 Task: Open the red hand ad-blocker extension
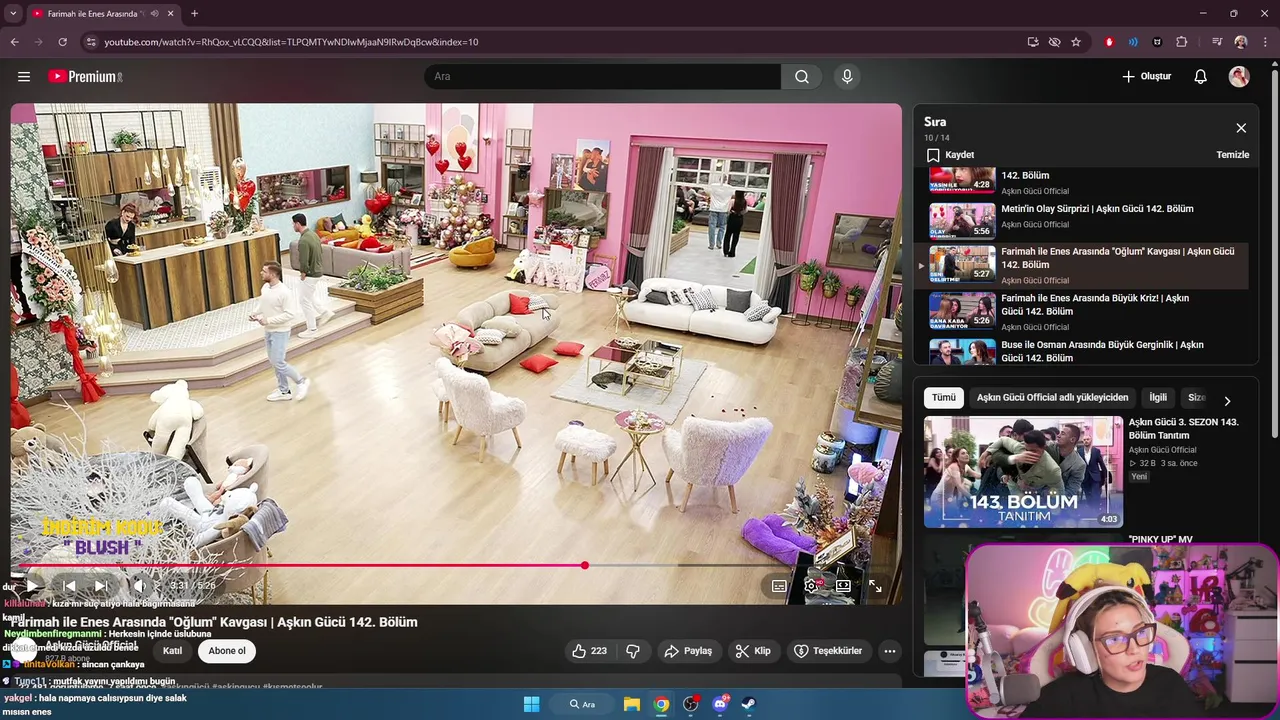tap(1109, 42)
